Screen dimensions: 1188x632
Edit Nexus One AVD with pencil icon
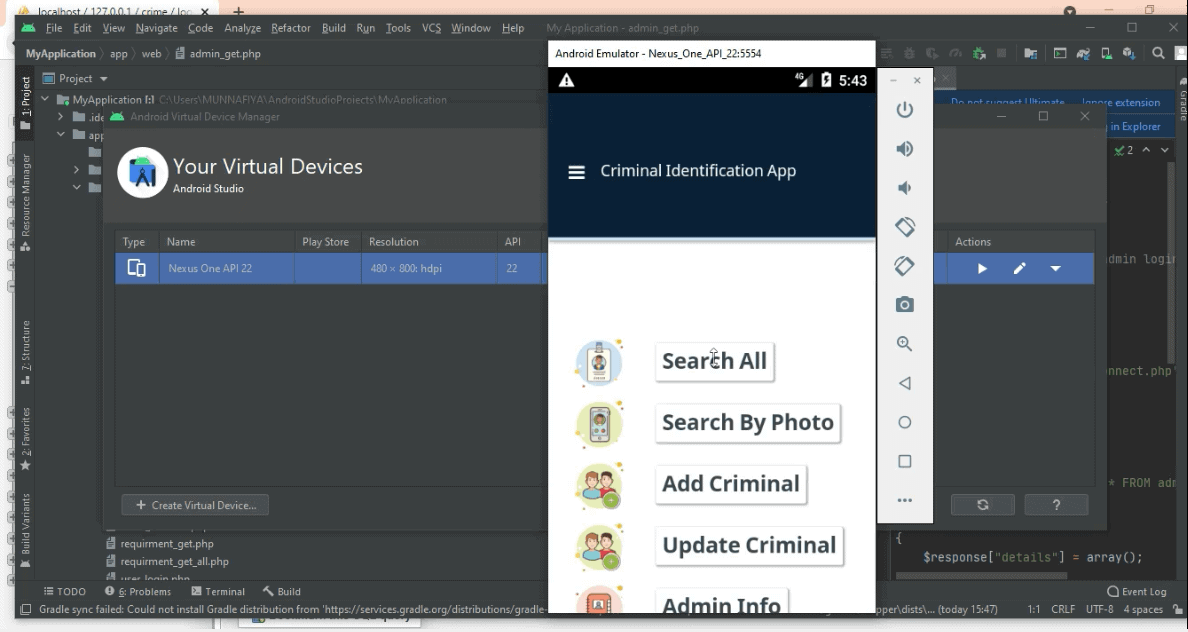point(1019,269)
